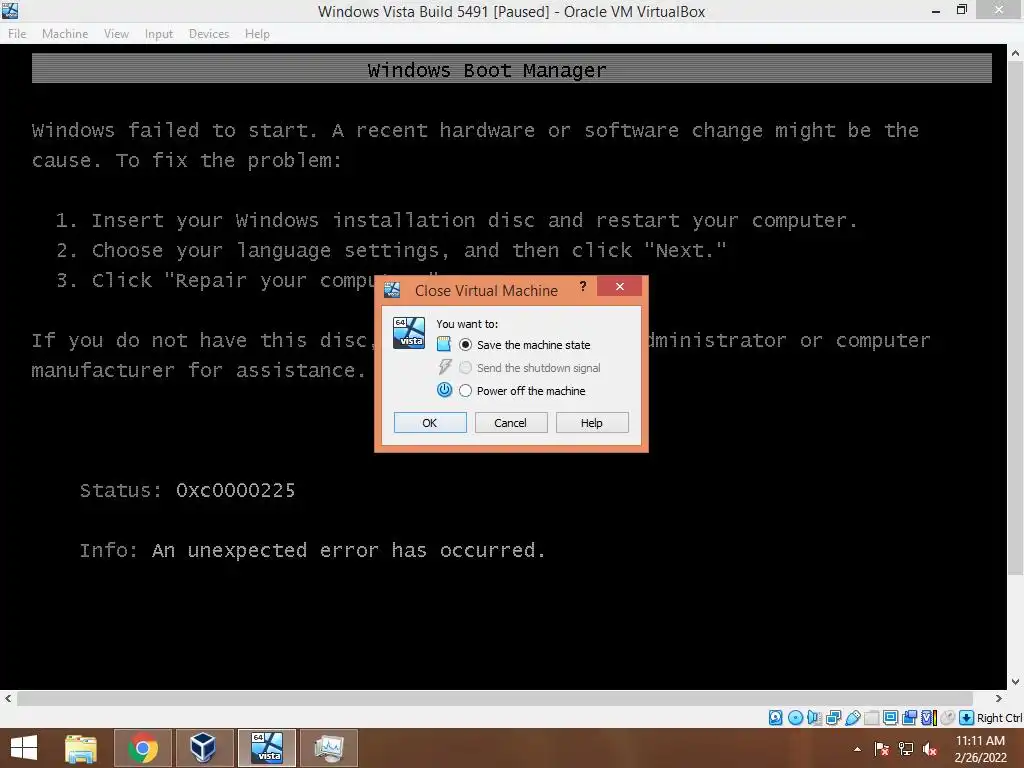Select 'Save the machine state' radio button
Screen dimensions: 1024x768
coord(465,344)
